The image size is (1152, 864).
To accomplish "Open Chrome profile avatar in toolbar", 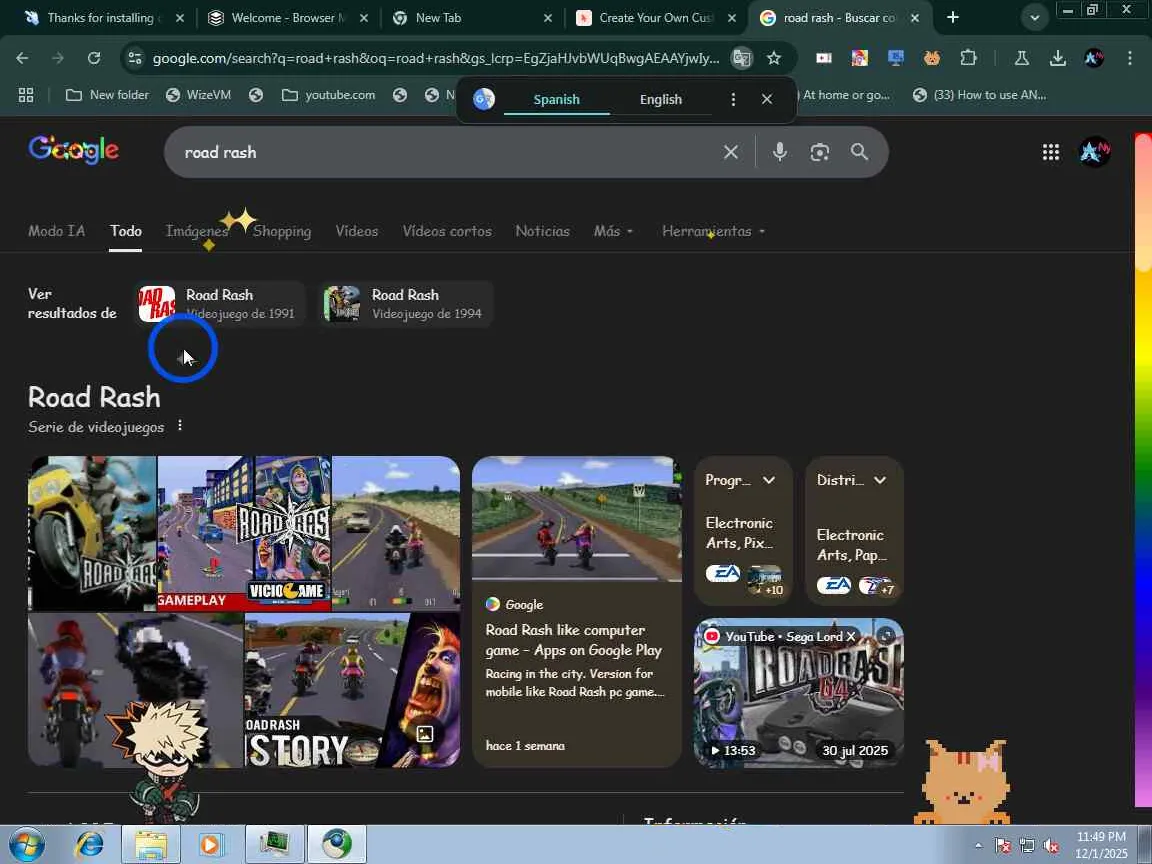I will 1094,58.
